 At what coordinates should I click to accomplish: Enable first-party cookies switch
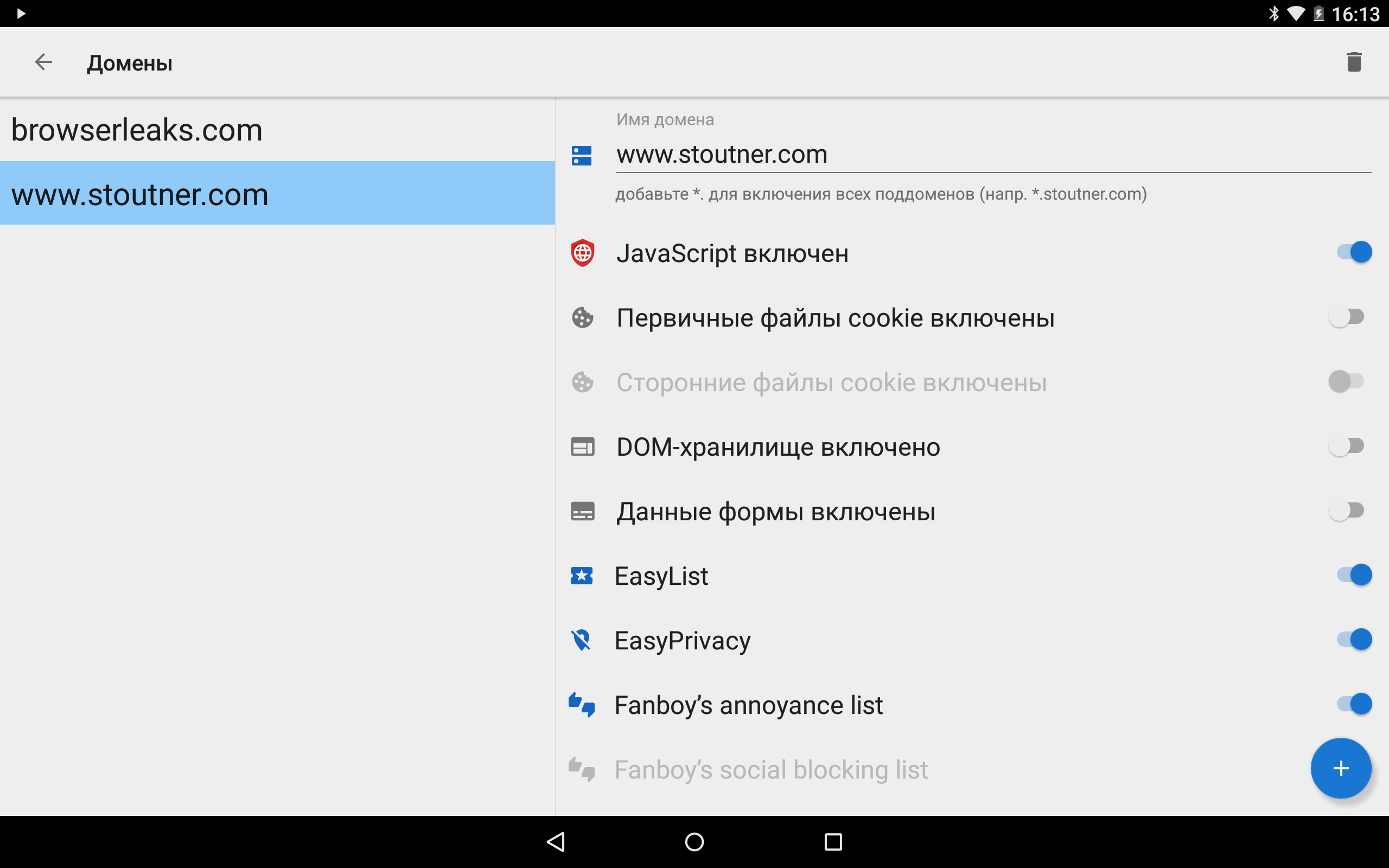click(1346, 317)
